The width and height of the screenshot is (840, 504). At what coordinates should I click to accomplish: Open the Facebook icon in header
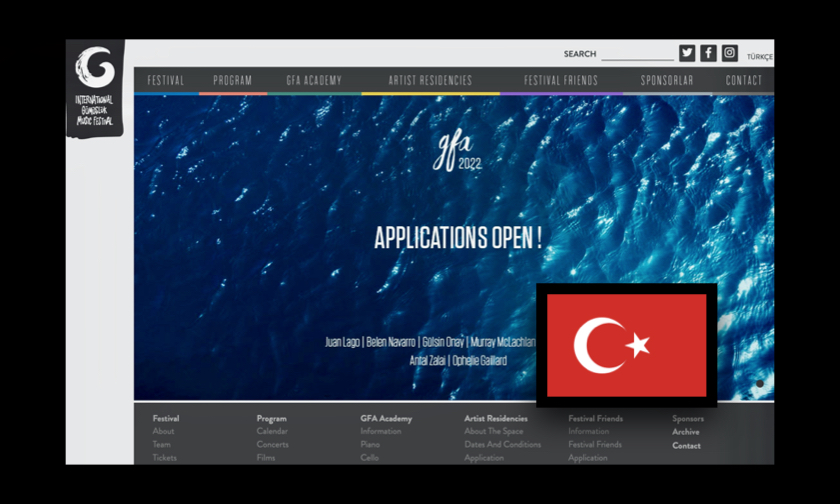pyautogui.click(x=708, y=54)
